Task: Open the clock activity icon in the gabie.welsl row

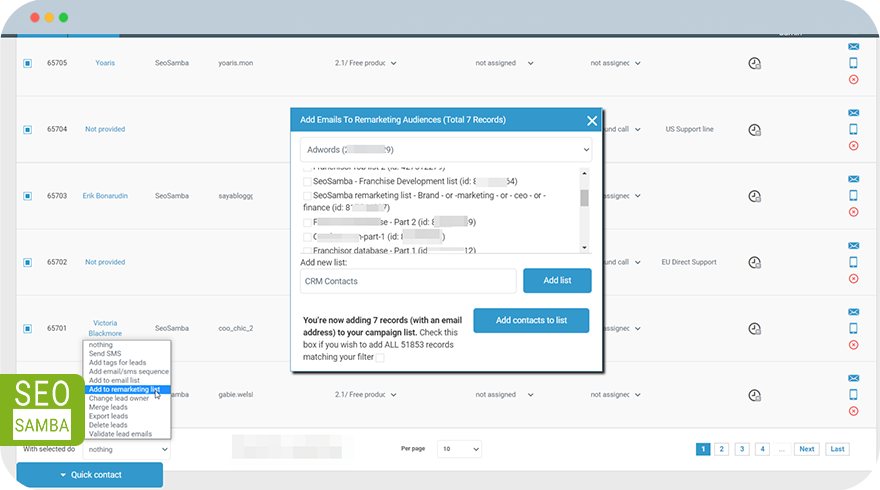Action: (x=754, y=396)
